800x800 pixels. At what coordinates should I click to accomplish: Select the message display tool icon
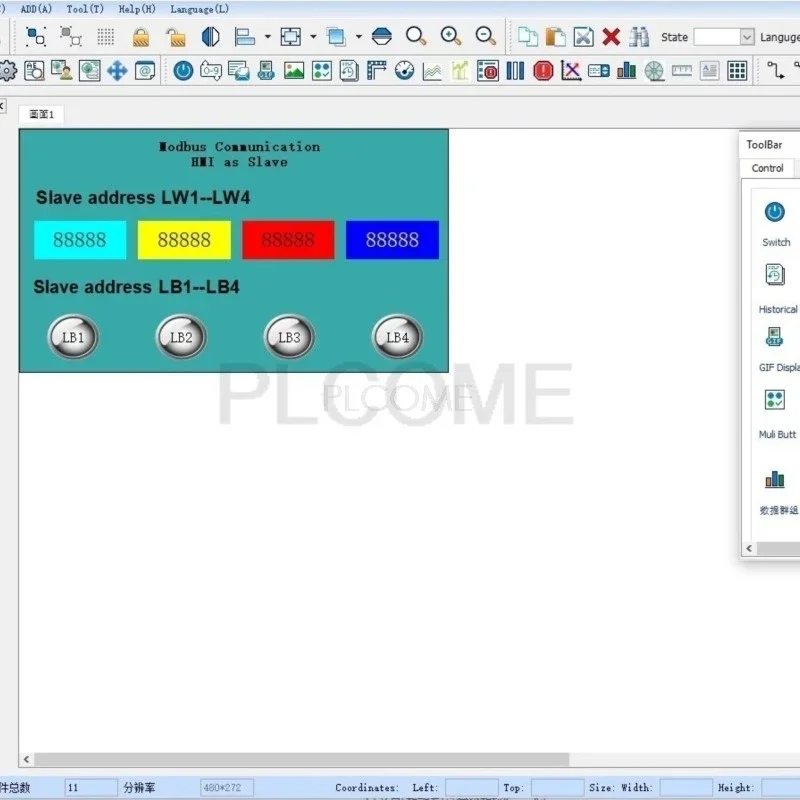(238, 71)
